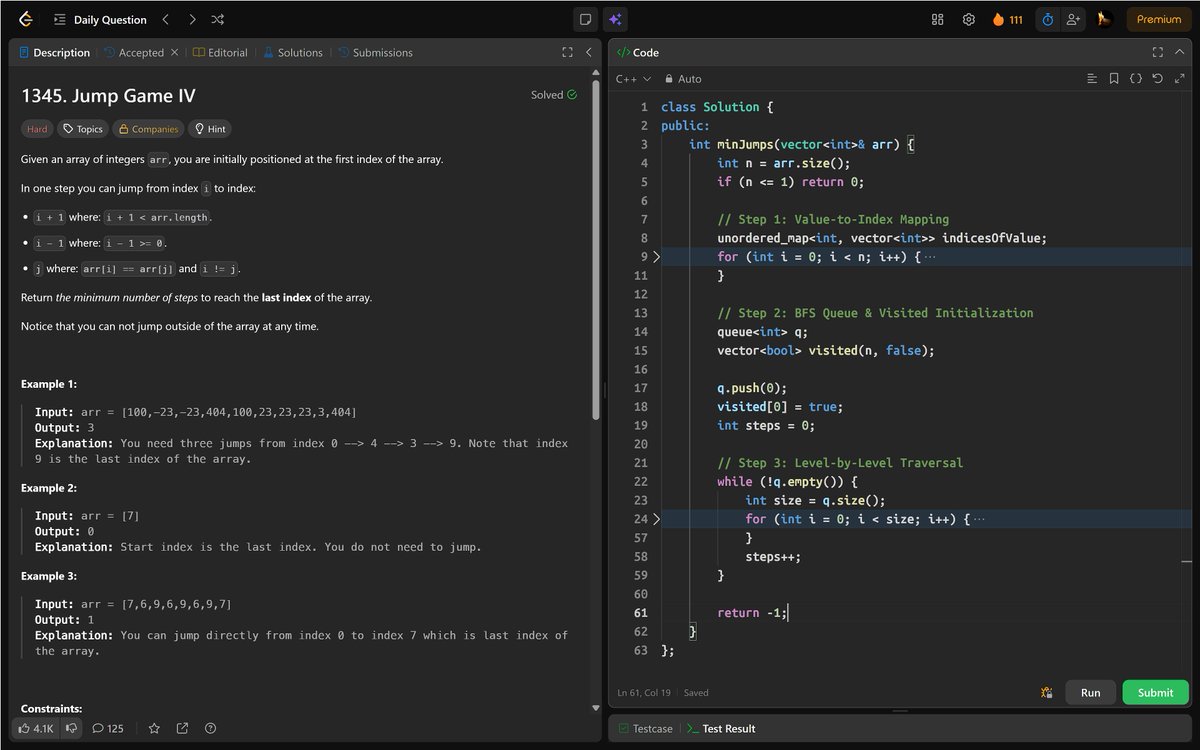
Task: Switch to the Solutions tab
Action: (293, 52)
